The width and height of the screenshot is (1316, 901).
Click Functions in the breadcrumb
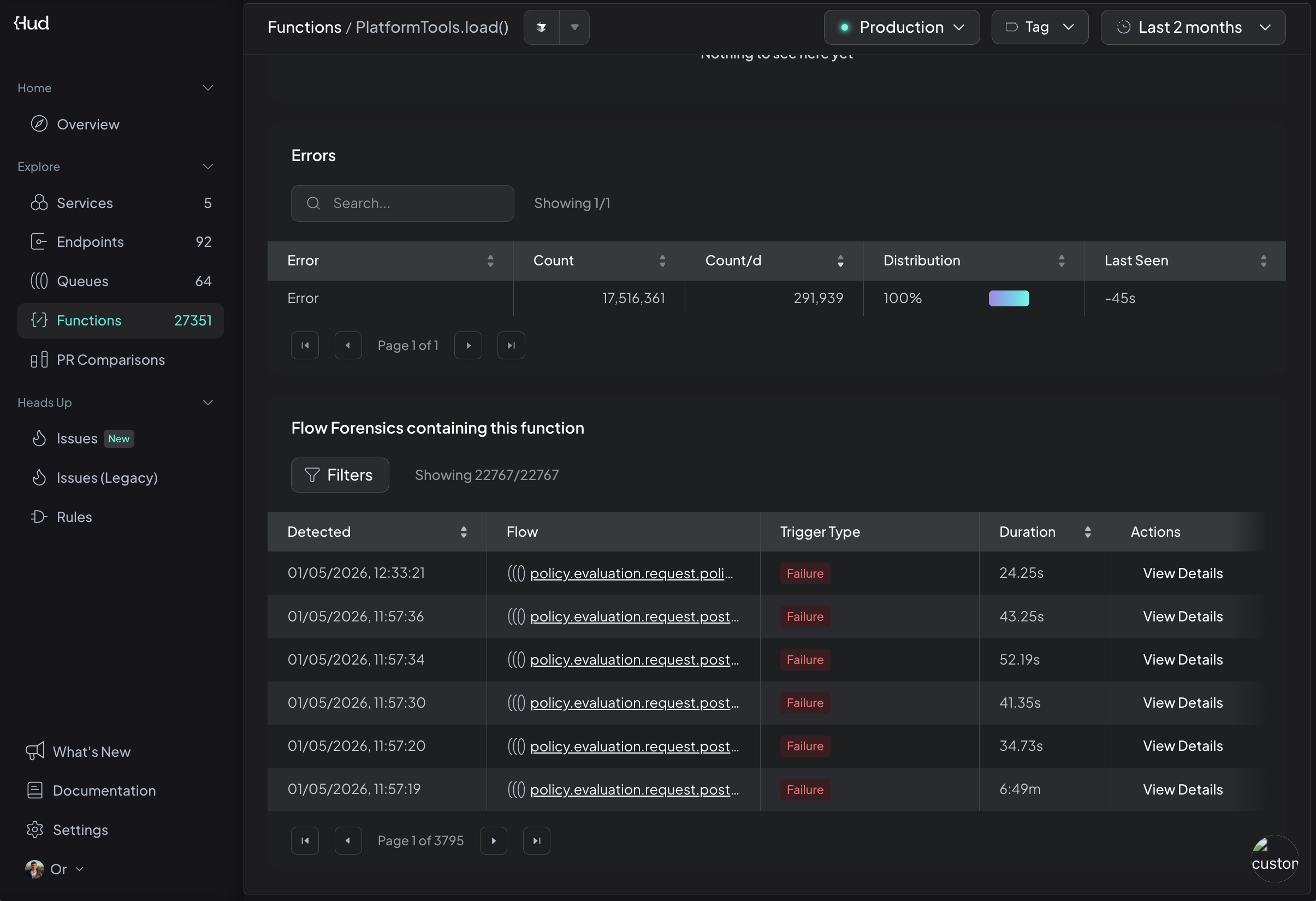(x=304, y=27)
